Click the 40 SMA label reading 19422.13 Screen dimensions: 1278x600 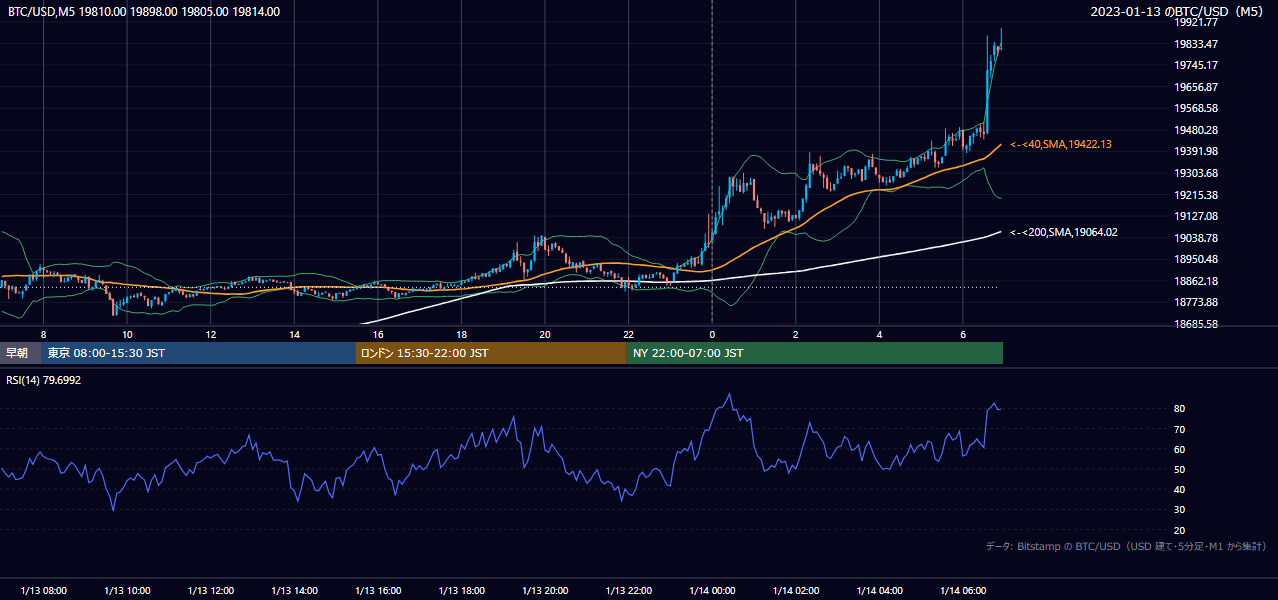pyautogui.click(x=1061, y=145)
